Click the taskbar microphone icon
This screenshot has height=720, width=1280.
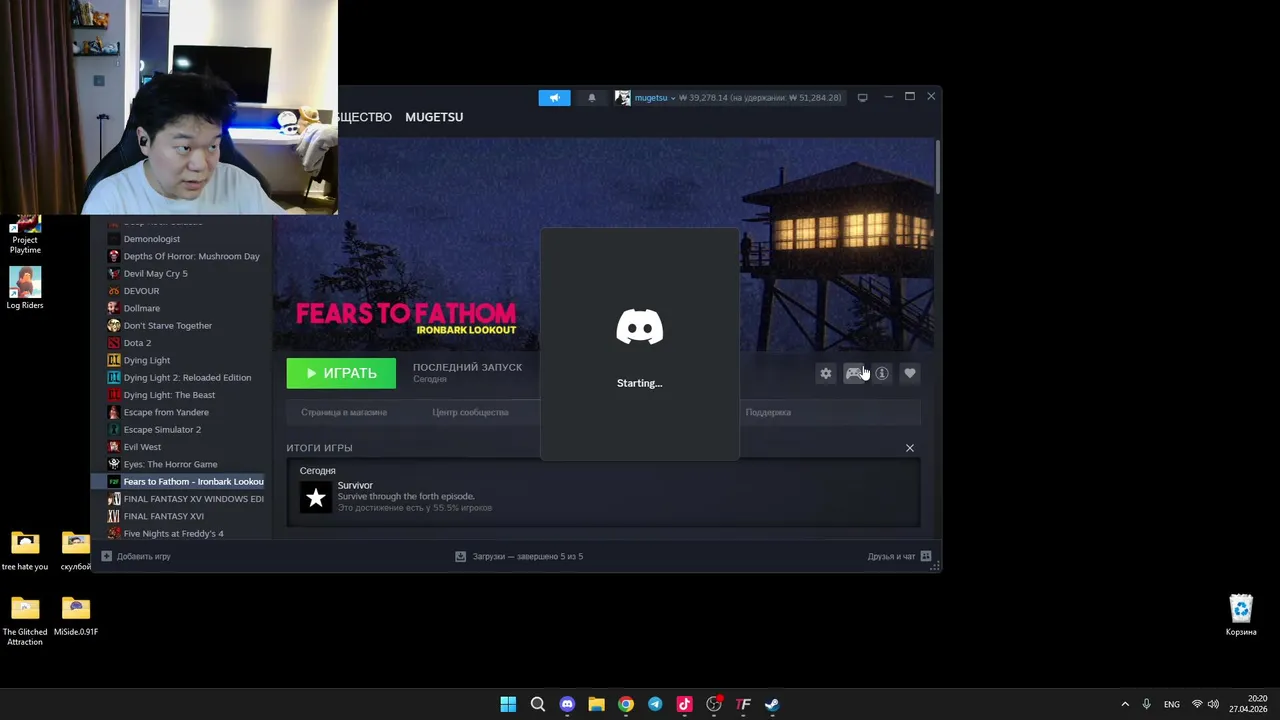pos(1146,704)
